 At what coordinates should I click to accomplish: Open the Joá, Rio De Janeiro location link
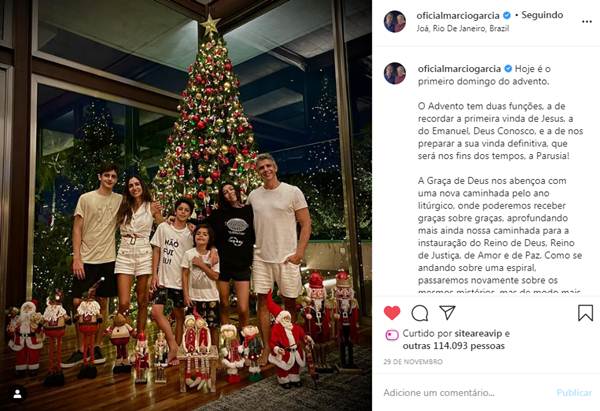pos(463,28)
